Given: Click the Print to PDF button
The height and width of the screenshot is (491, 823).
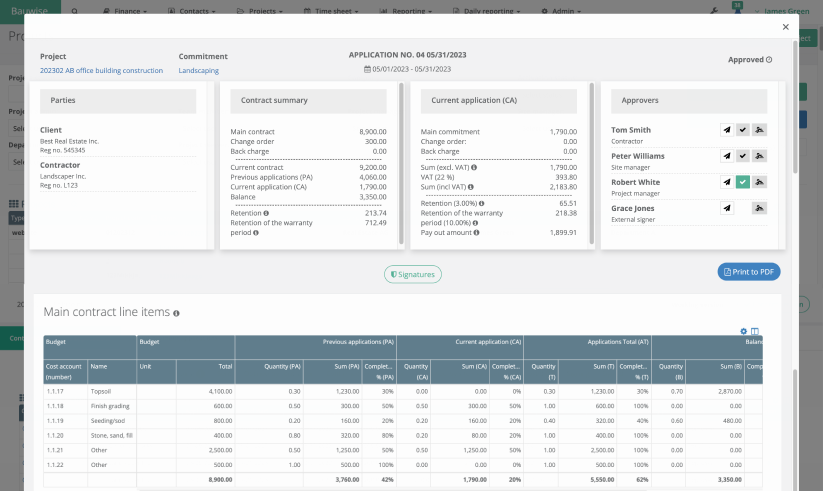Looking at the screenshot, I should (748, 272).
